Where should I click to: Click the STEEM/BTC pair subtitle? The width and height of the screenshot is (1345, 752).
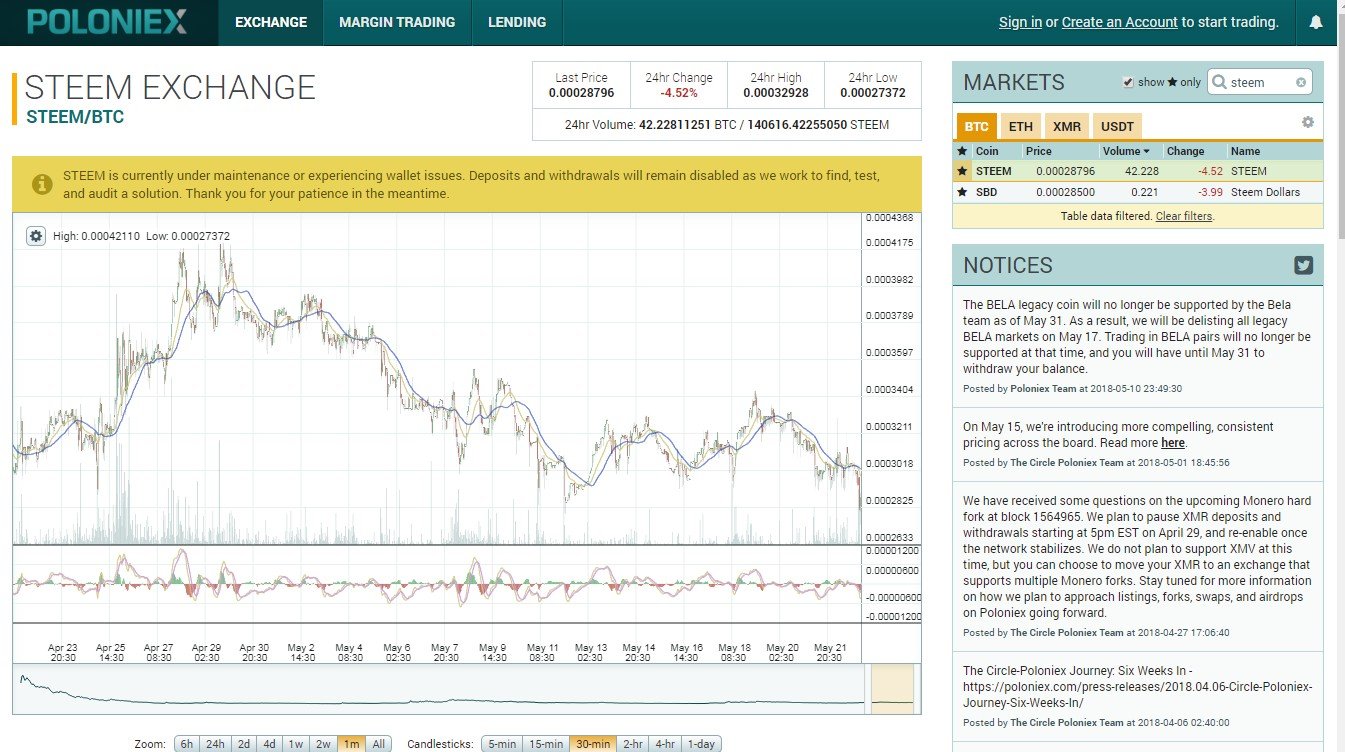(75, 117)
